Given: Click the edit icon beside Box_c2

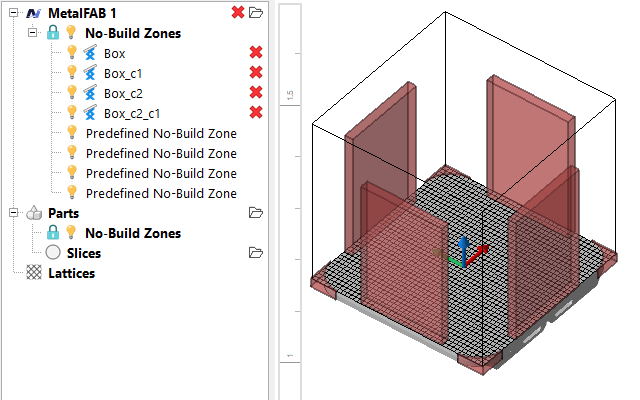Looking at the screenshot, I should click(x=90, y=93).
